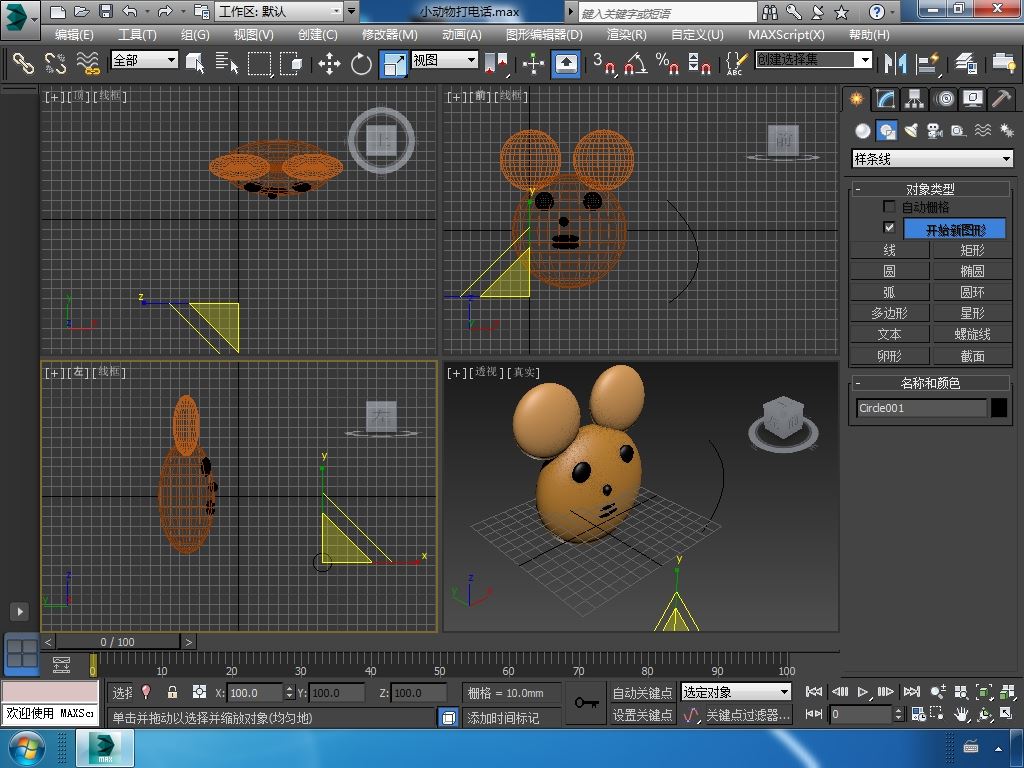The width and height of the screenshot is (1024, 768).
Task: Open the 样条线 shape type dropdown
Action: 932,159
